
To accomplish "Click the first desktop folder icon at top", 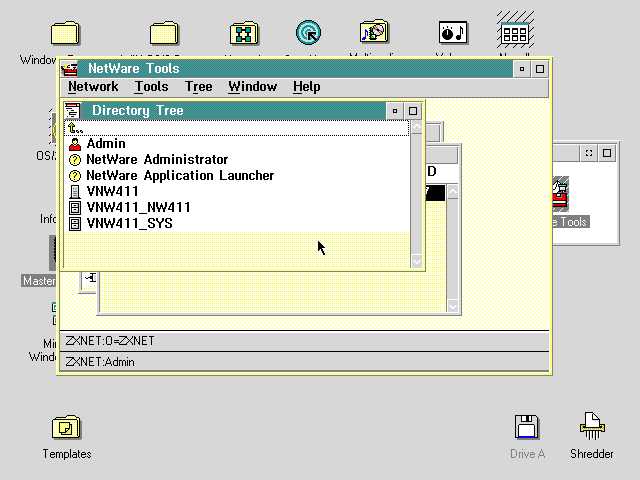I will click(x=65, y=33).
